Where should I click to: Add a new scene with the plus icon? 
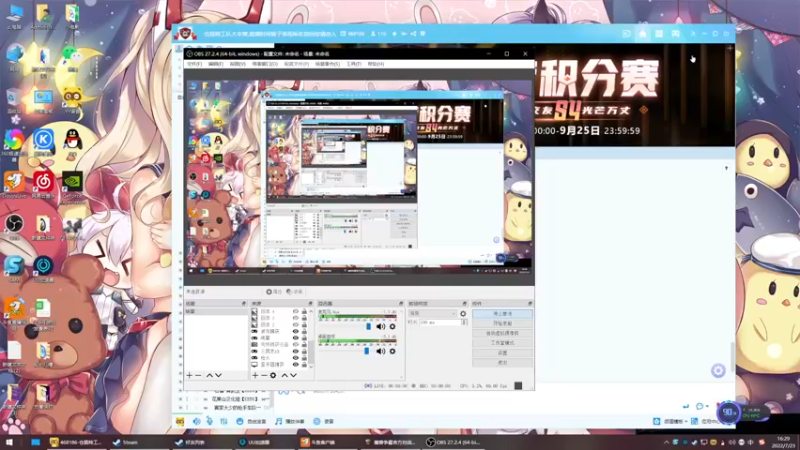click(x=189, y=376)
